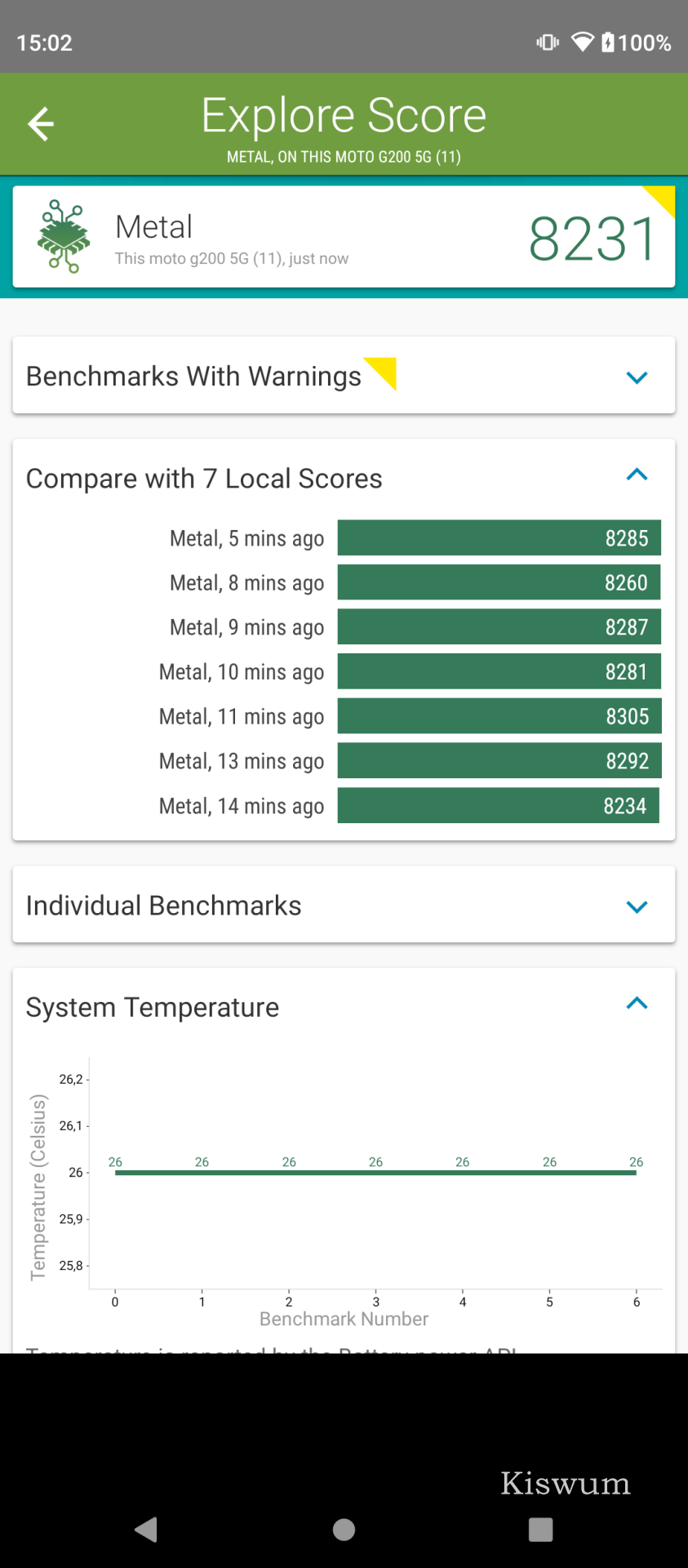Tap the Explore Score title

pyautogui.click(x=344, y=115)
